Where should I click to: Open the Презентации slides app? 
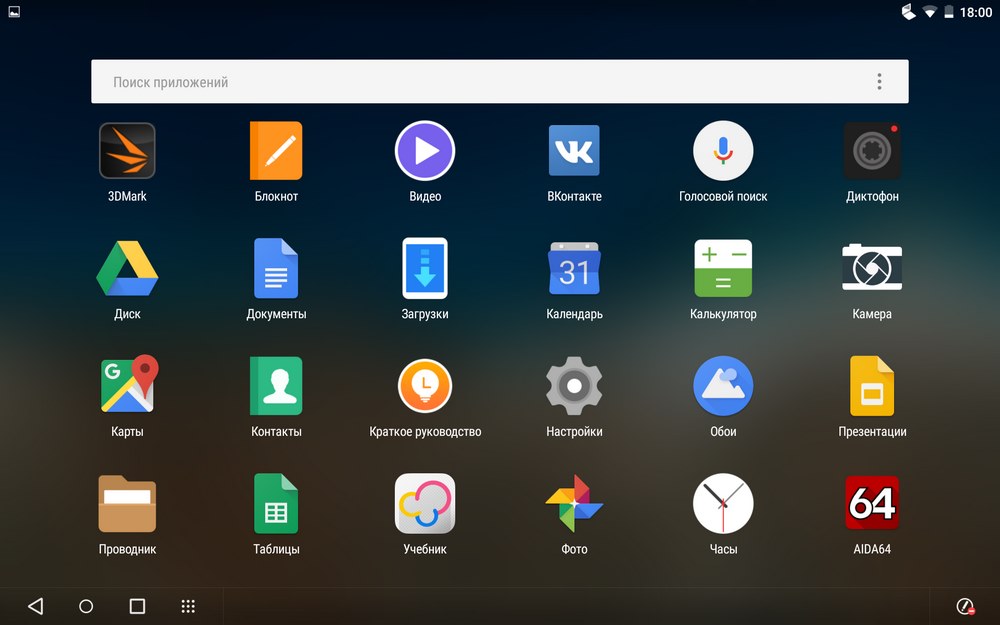pos(872,386)
